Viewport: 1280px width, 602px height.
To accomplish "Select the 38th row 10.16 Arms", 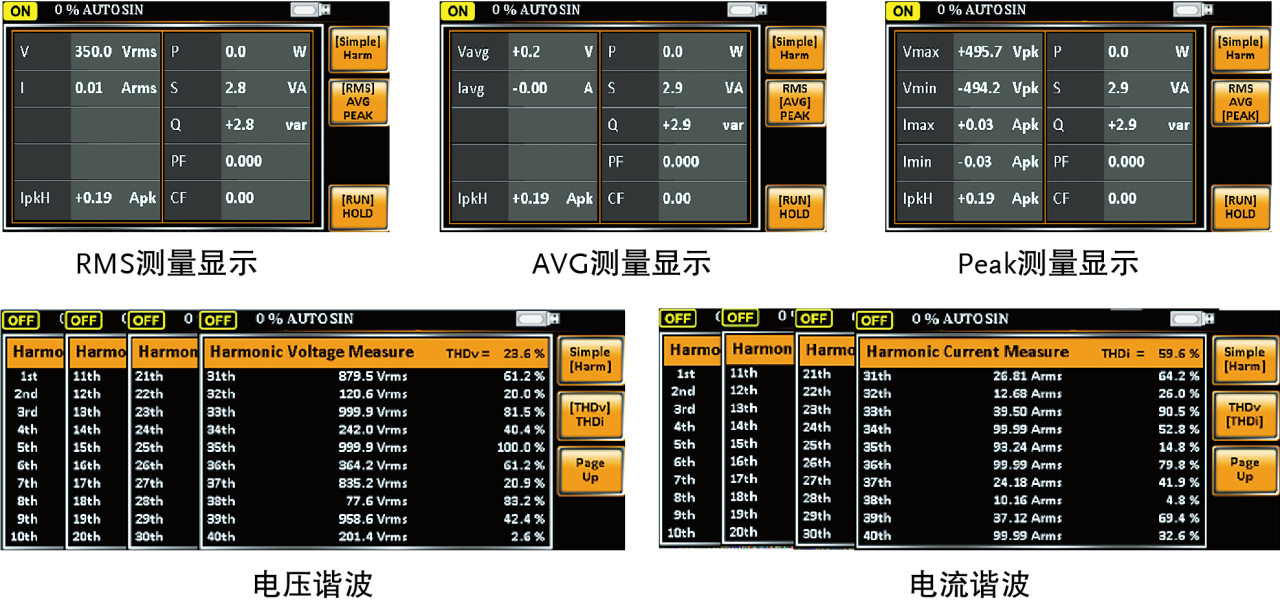I will [x=1031, y=500].
